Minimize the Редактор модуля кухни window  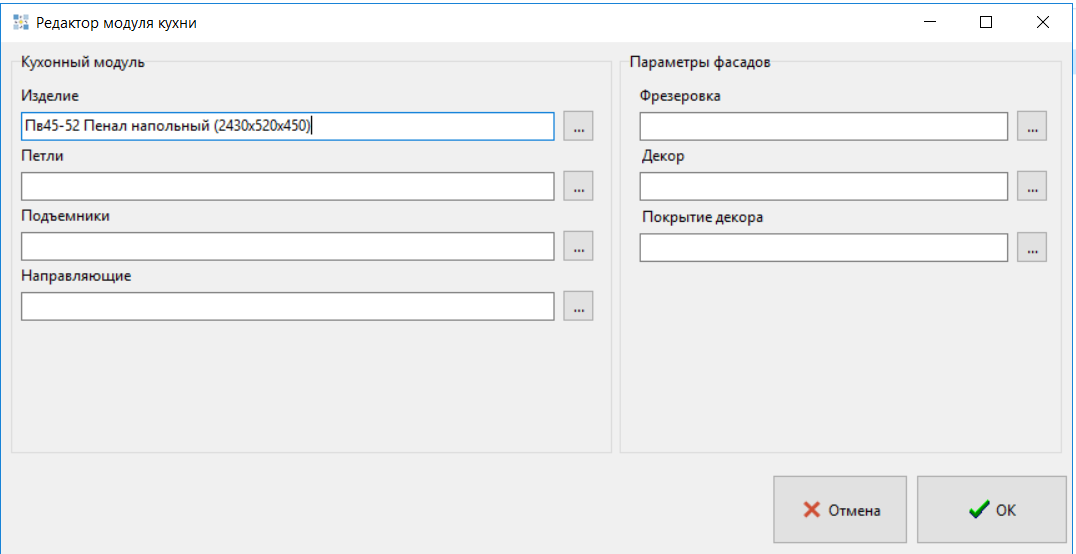pos(930,22)
